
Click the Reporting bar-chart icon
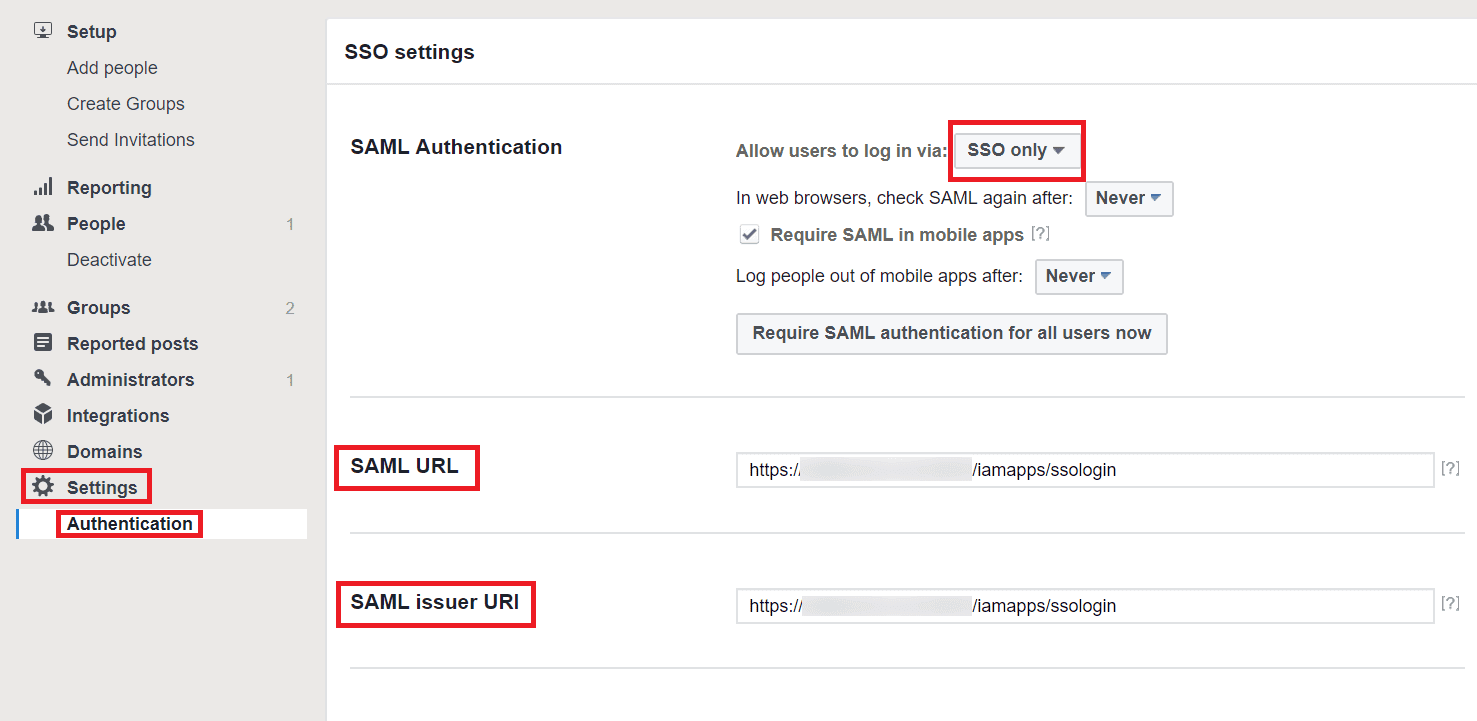coord(43,187)
